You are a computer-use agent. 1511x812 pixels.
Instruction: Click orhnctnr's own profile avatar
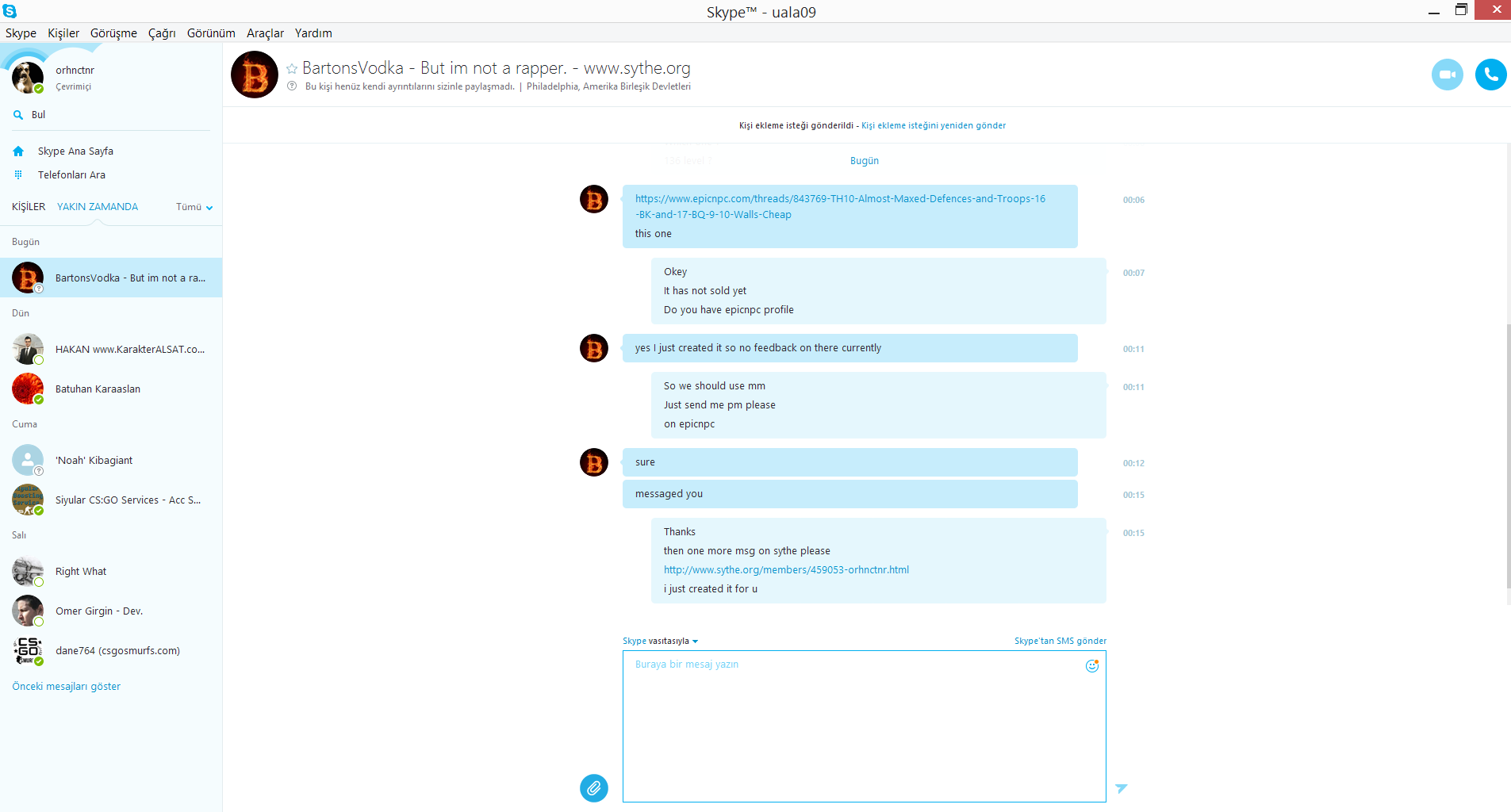(28, 77)
